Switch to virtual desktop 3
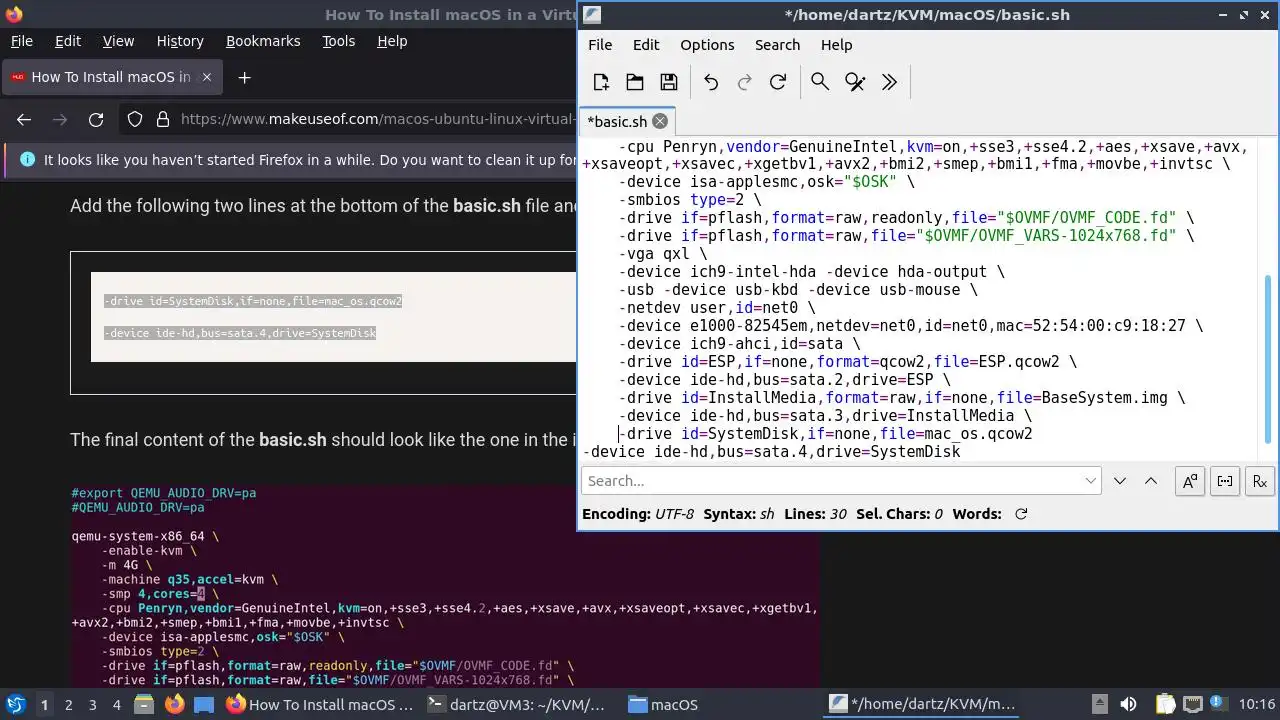This screenshot has width=1280, height=720. click(x=92, y=705)
